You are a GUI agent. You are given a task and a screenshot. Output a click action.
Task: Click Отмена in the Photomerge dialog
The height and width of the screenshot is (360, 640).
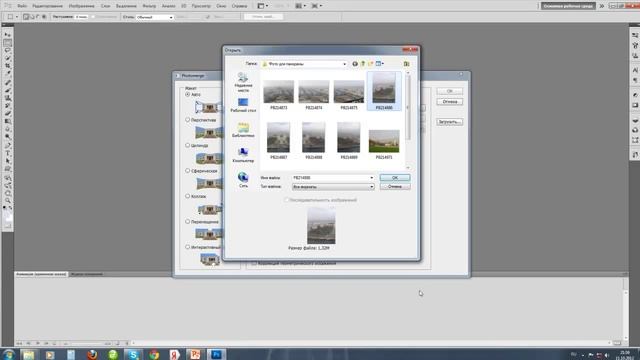click(x=449, y=101)
